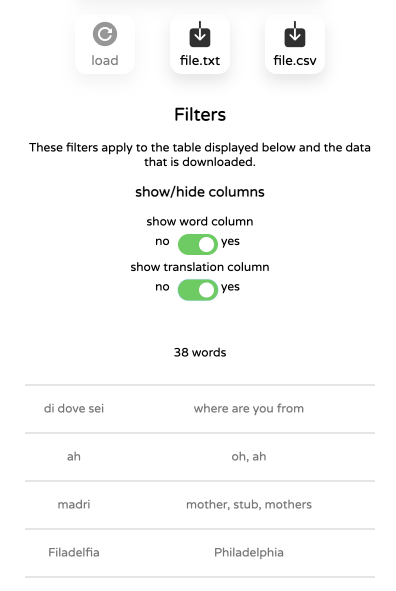Toggle the show word column switch
Screen dimensions: 396x591
pyautogui.click(x=198, y=244)
